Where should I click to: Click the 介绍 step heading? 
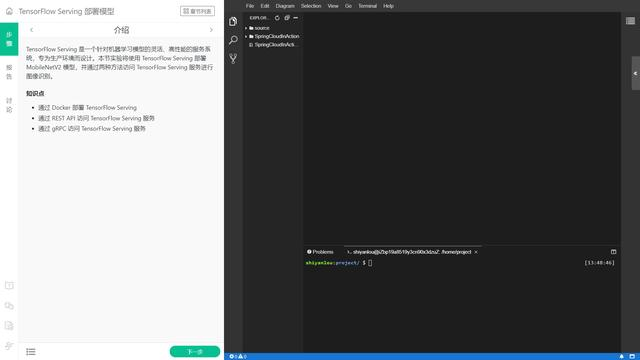pyautogui.click(x=121, y=30)
